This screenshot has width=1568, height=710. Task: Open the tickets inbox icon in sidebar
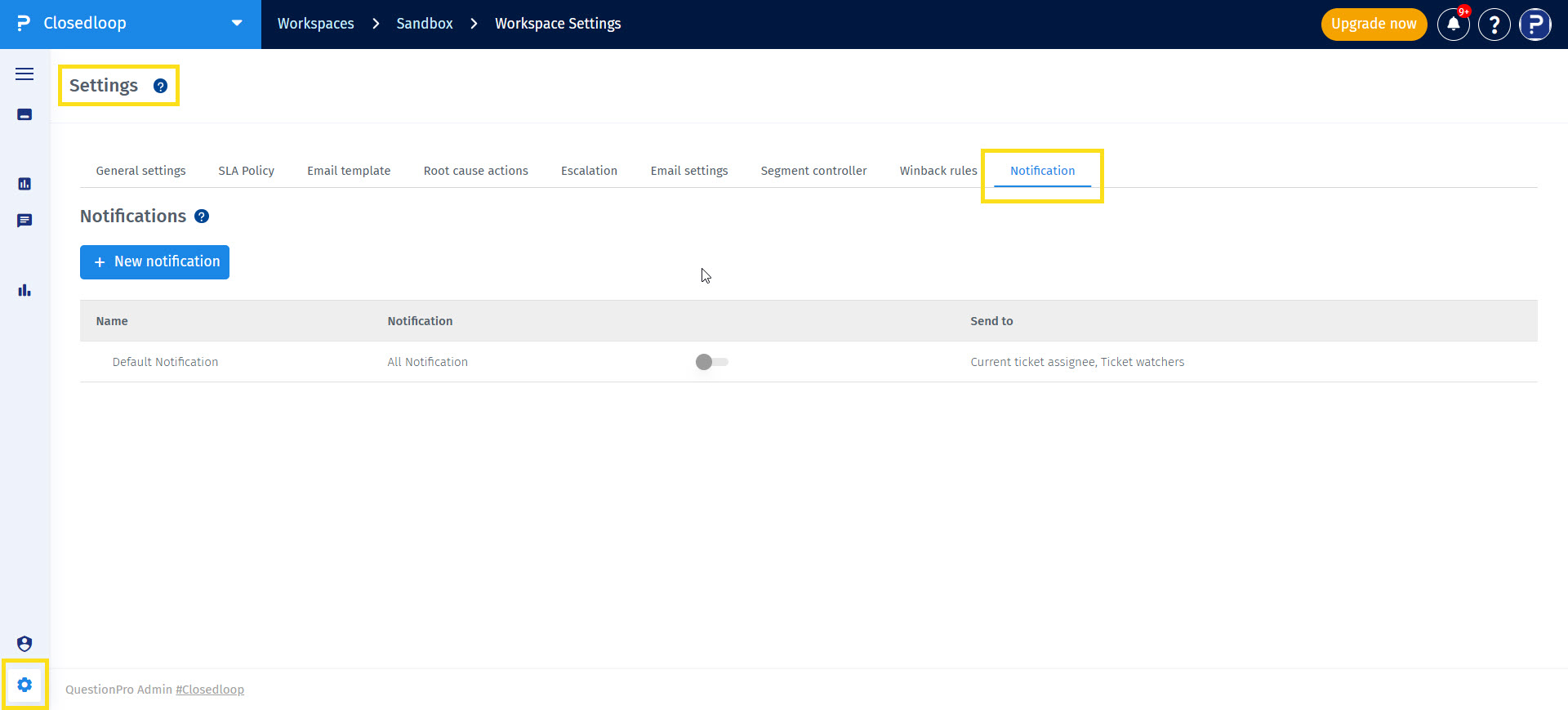pos(24,114)
